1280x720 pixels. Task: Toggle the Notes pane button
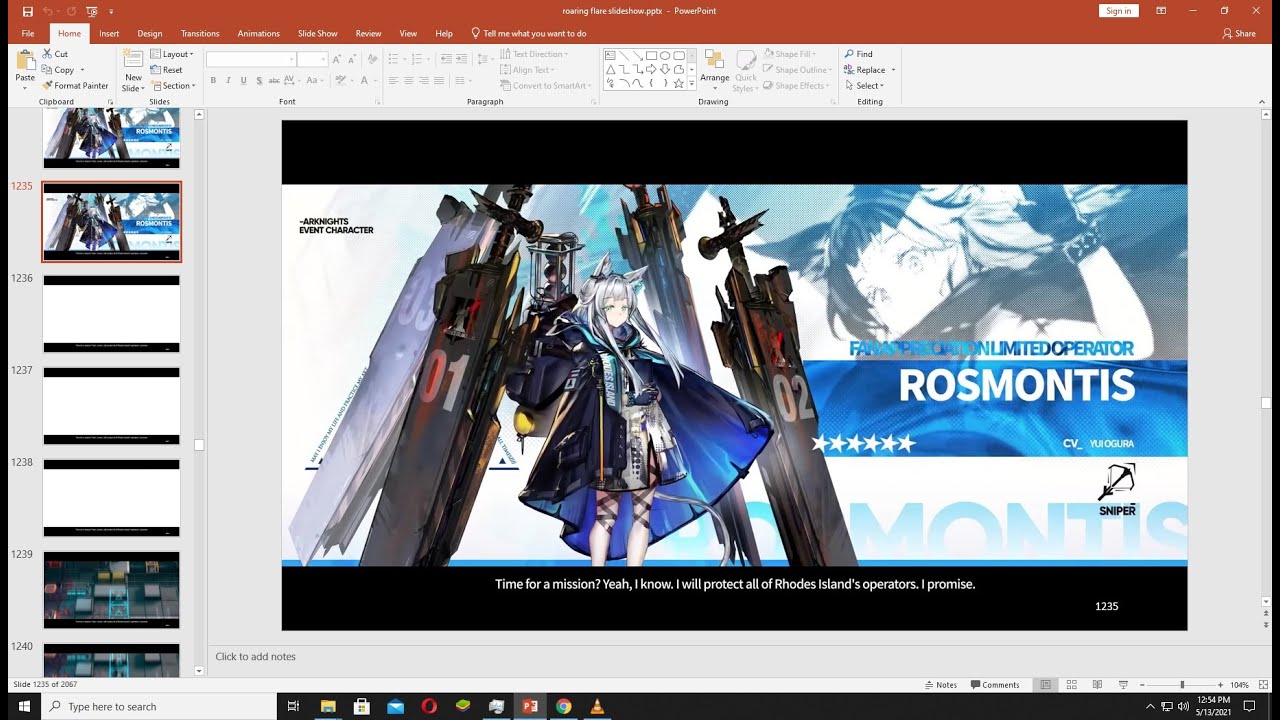coord(940,685)
